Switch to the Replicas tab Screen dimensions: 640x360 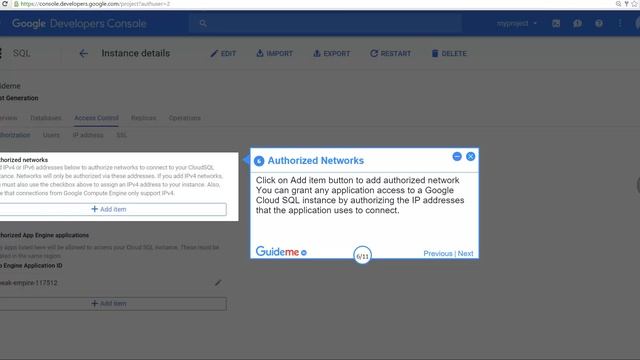pos(143,118)
